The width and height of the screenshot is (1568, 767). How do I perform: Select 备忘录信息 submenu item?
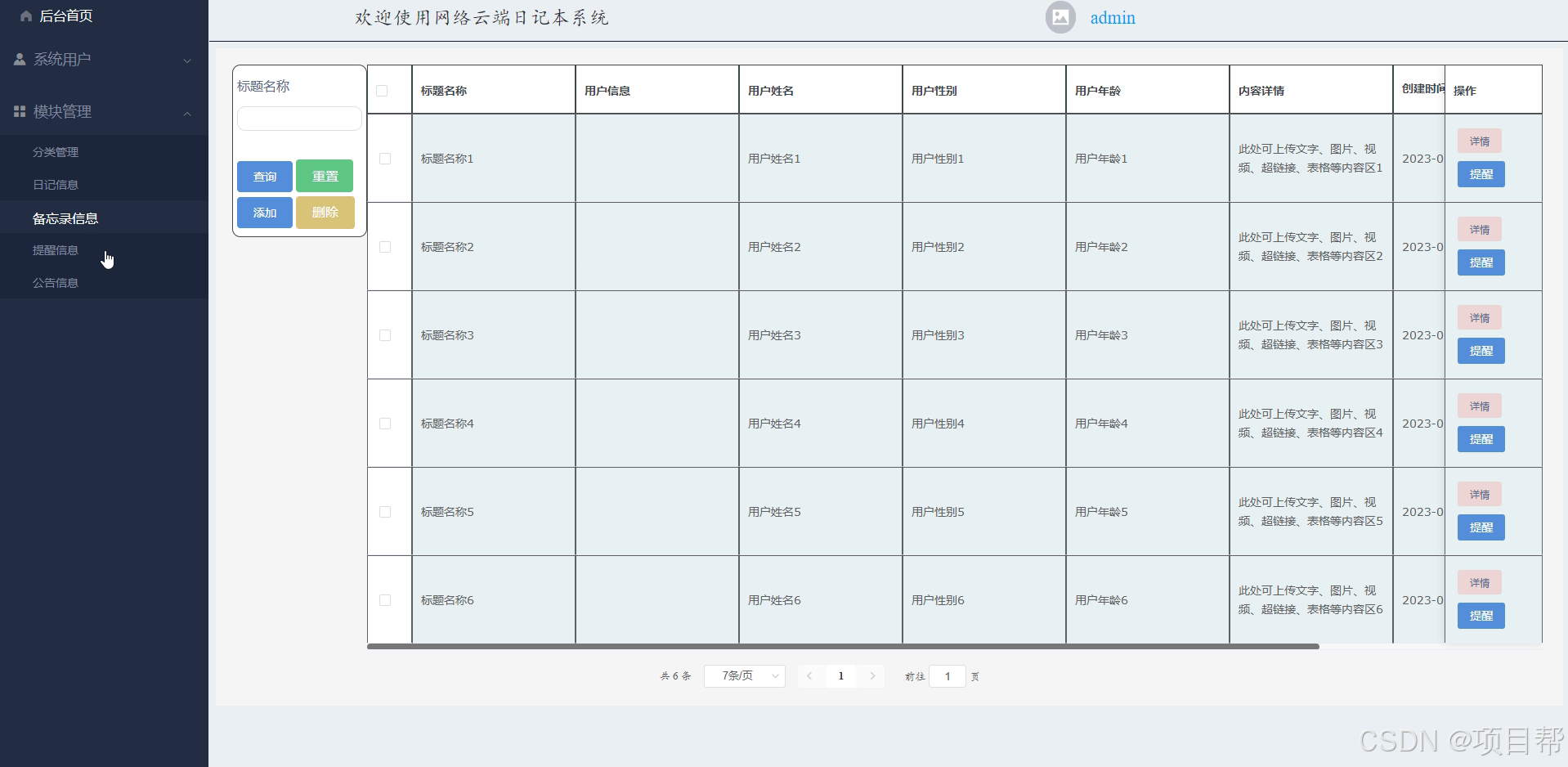65,218
